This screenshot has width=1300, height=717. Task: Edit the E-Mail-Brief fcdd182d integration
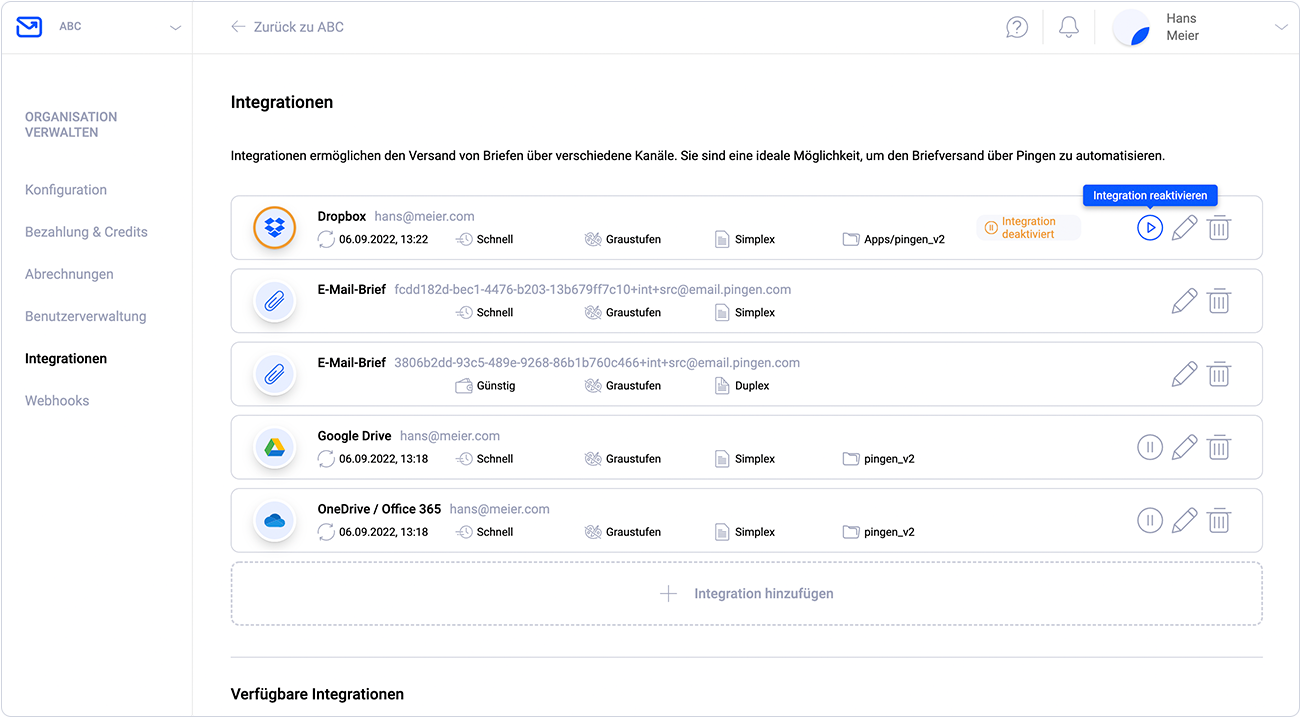(x=1184, y=301)
